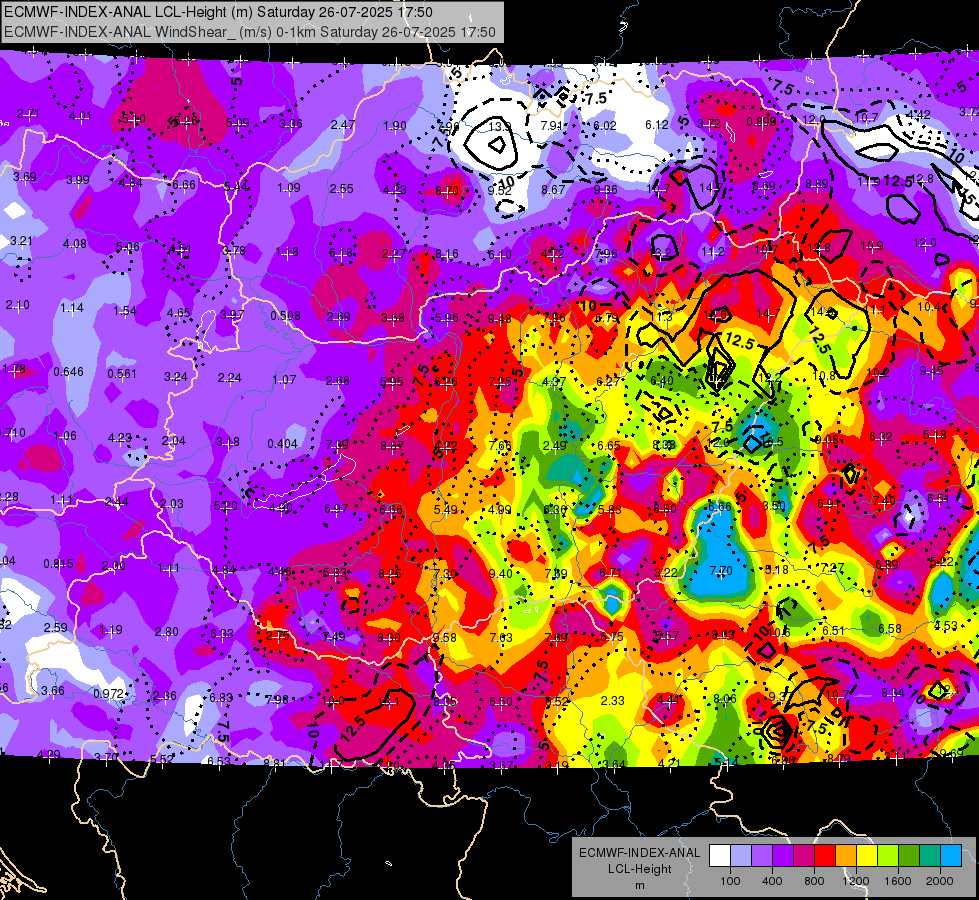Viewport: 979px width, 900px height.
Task: Click the '400' legend tick label
Action: coord(772,881)
